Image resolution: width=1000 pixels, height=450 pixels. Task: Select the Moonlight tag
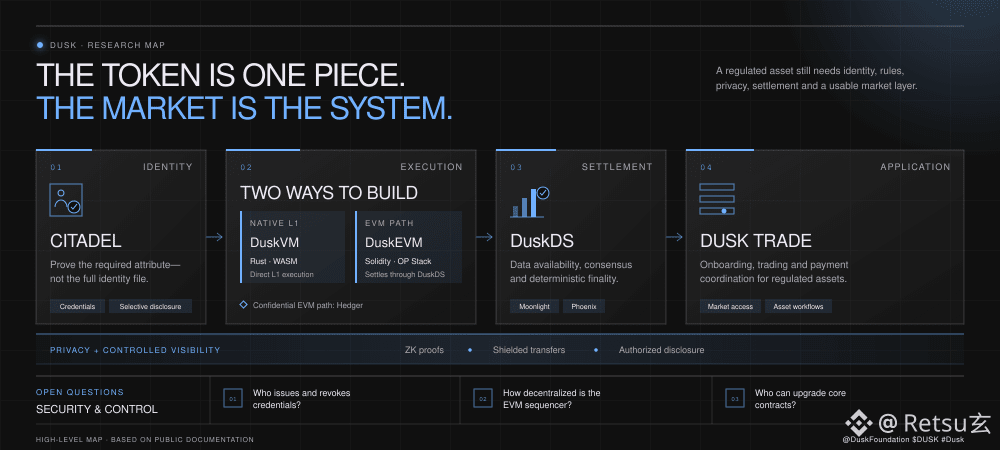click(x=534, y=307)
